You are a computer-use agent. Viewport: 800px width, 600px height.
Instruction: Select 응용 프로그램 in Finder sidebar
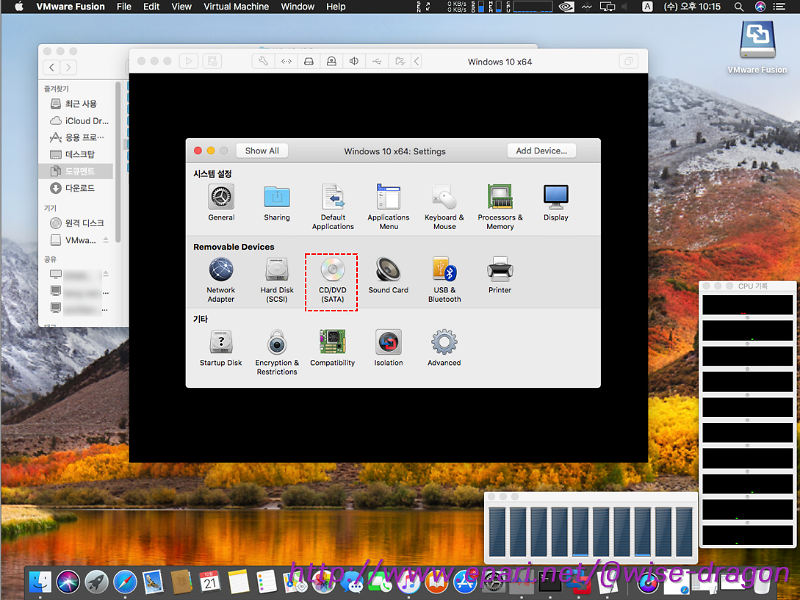pyautogui.click(x=76, y=137)
